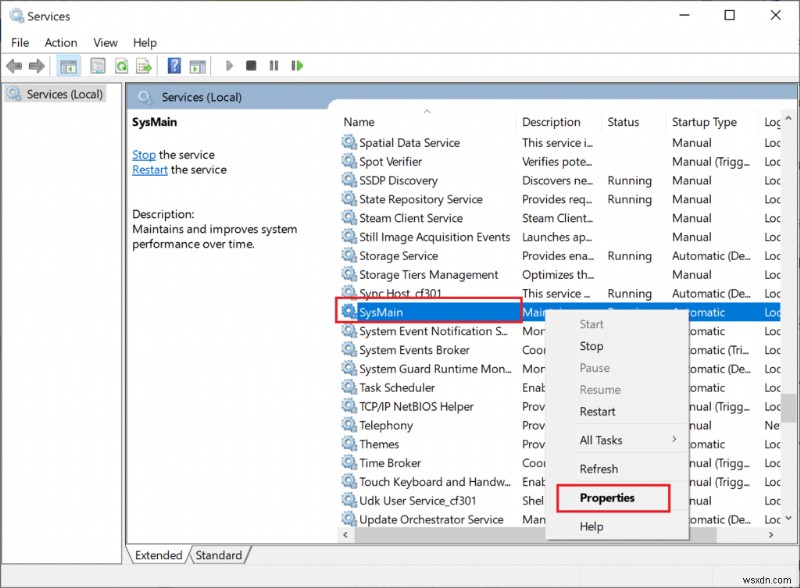Pause the service via the toolbar icon
Viewport: 800px width, 588px height.
click(x=275, y=66)
